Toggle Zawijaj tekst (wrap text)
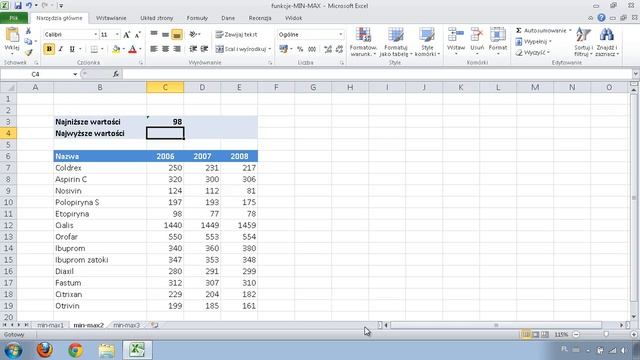The height and width of the screenshot is (360, 640). coord(236,35)
